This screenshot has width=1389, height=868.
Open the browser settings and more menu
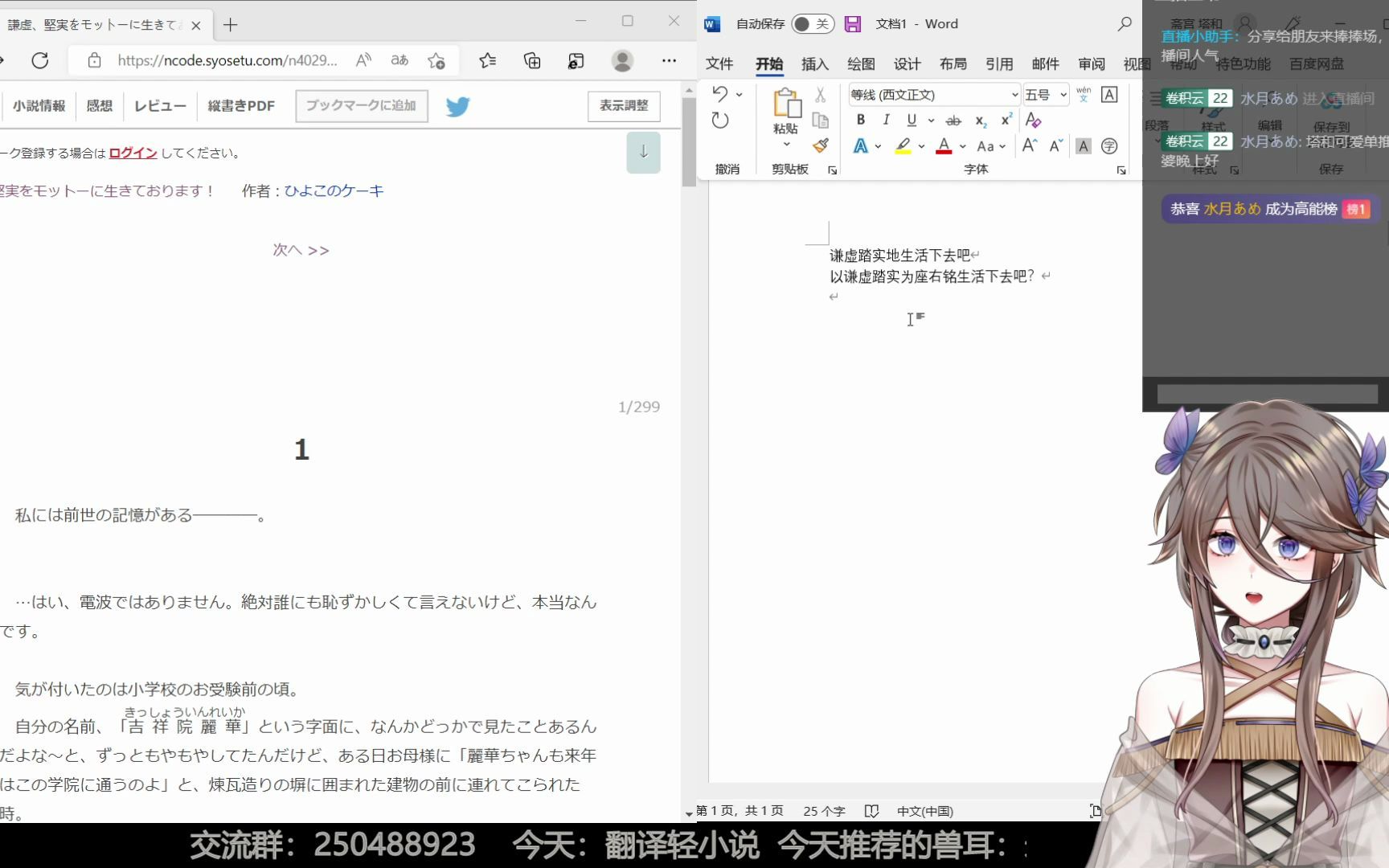(x=669, y=60)
